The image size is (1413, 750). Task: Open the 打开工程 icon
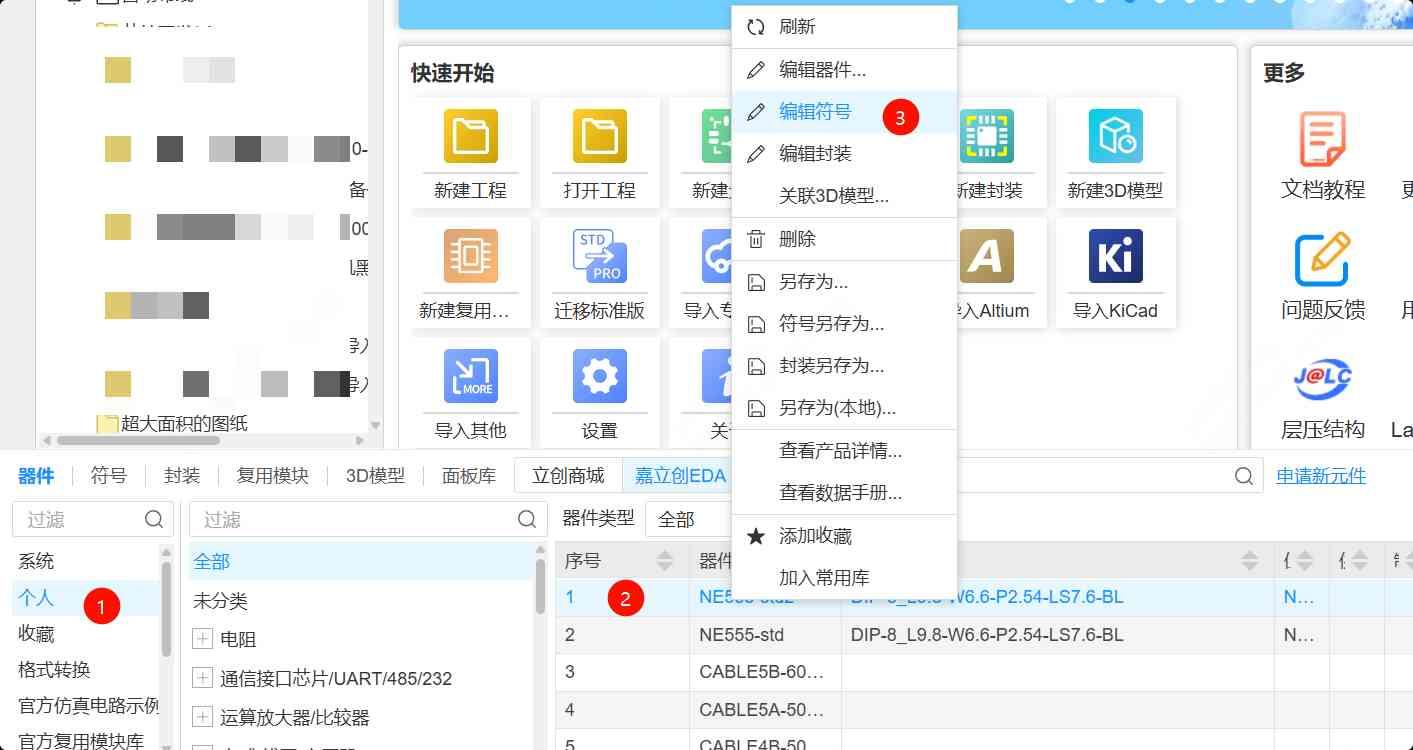click(x=599, y=136)
